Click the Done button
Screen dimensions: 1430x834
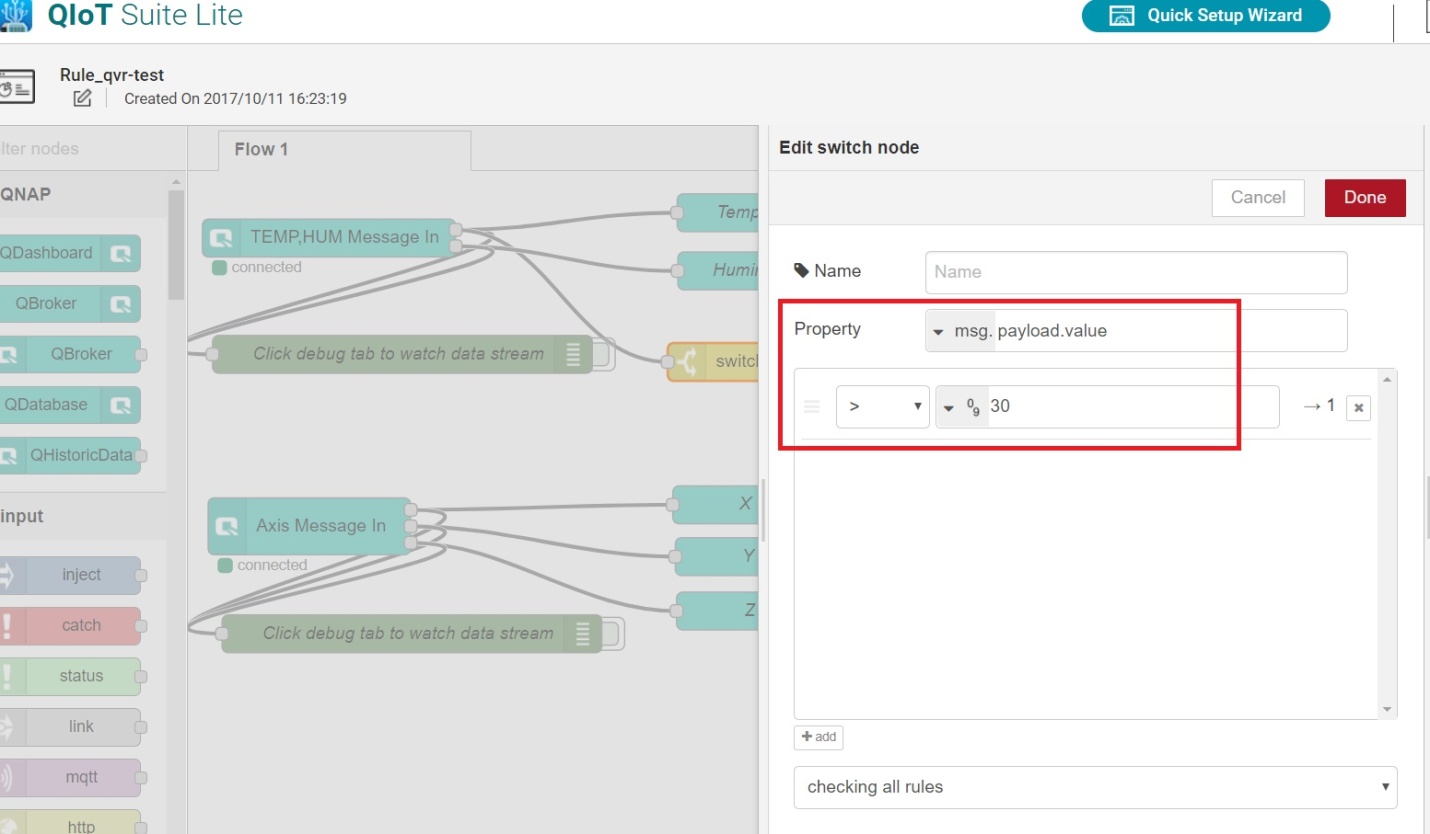coord(1365,197)
